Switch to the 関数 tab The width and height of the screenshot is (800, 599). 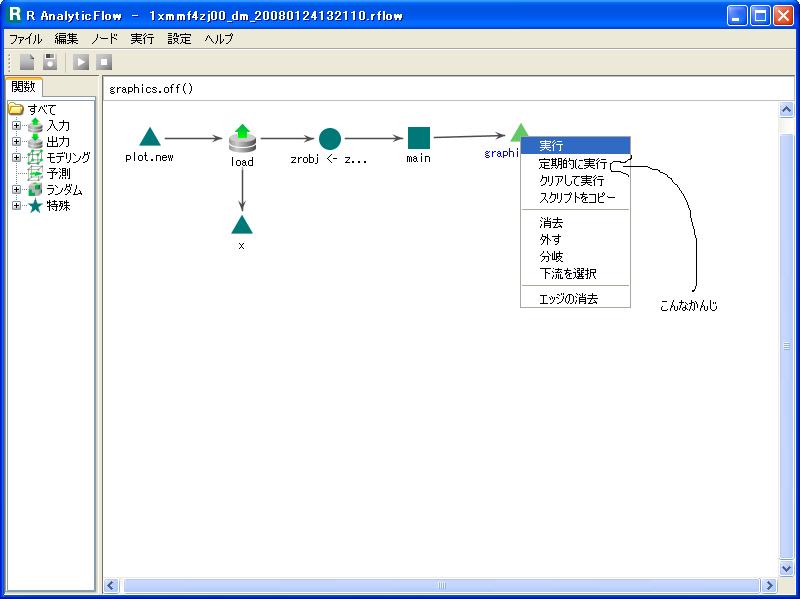coord(23,87)
